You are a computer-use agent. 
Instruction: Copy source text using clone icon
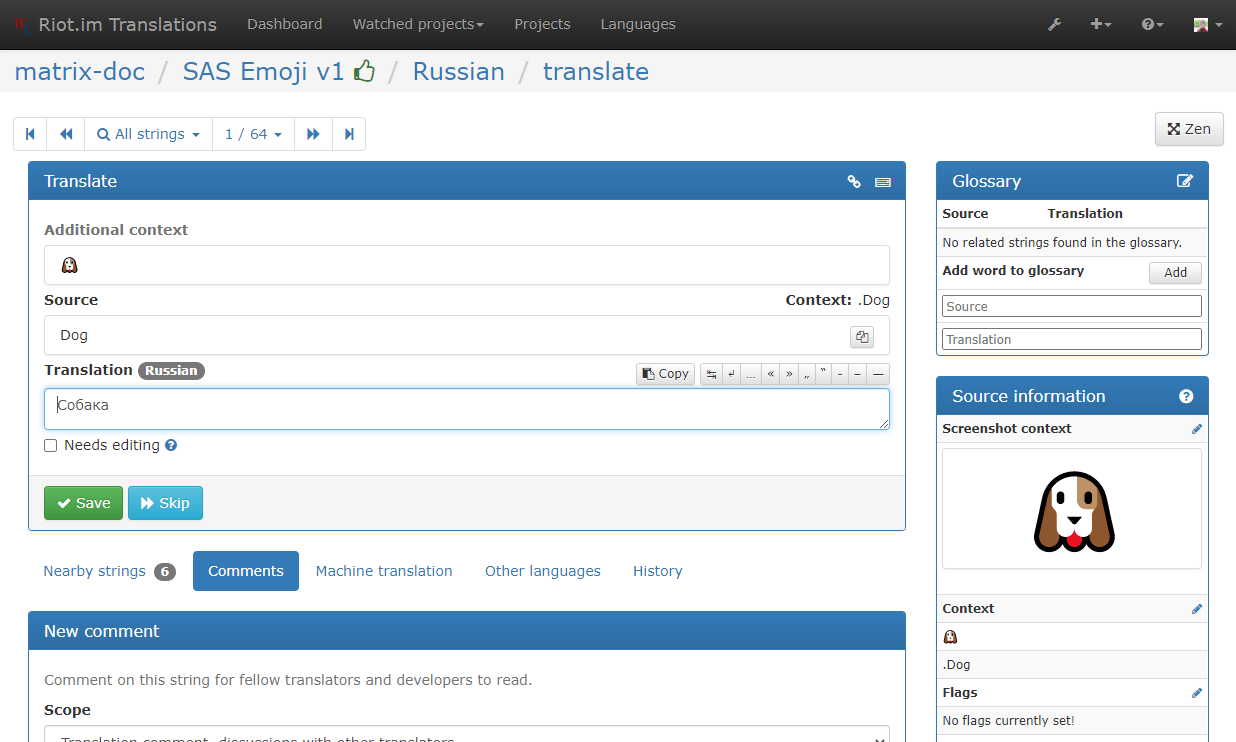pos(861,337)
